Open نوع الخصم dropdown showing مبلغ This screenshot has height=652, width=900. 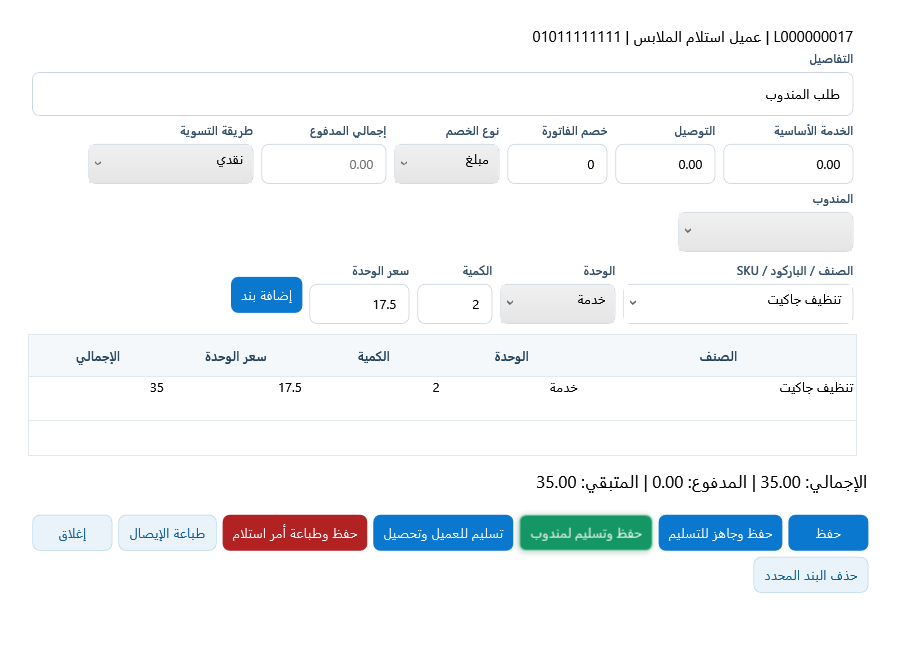447,164
